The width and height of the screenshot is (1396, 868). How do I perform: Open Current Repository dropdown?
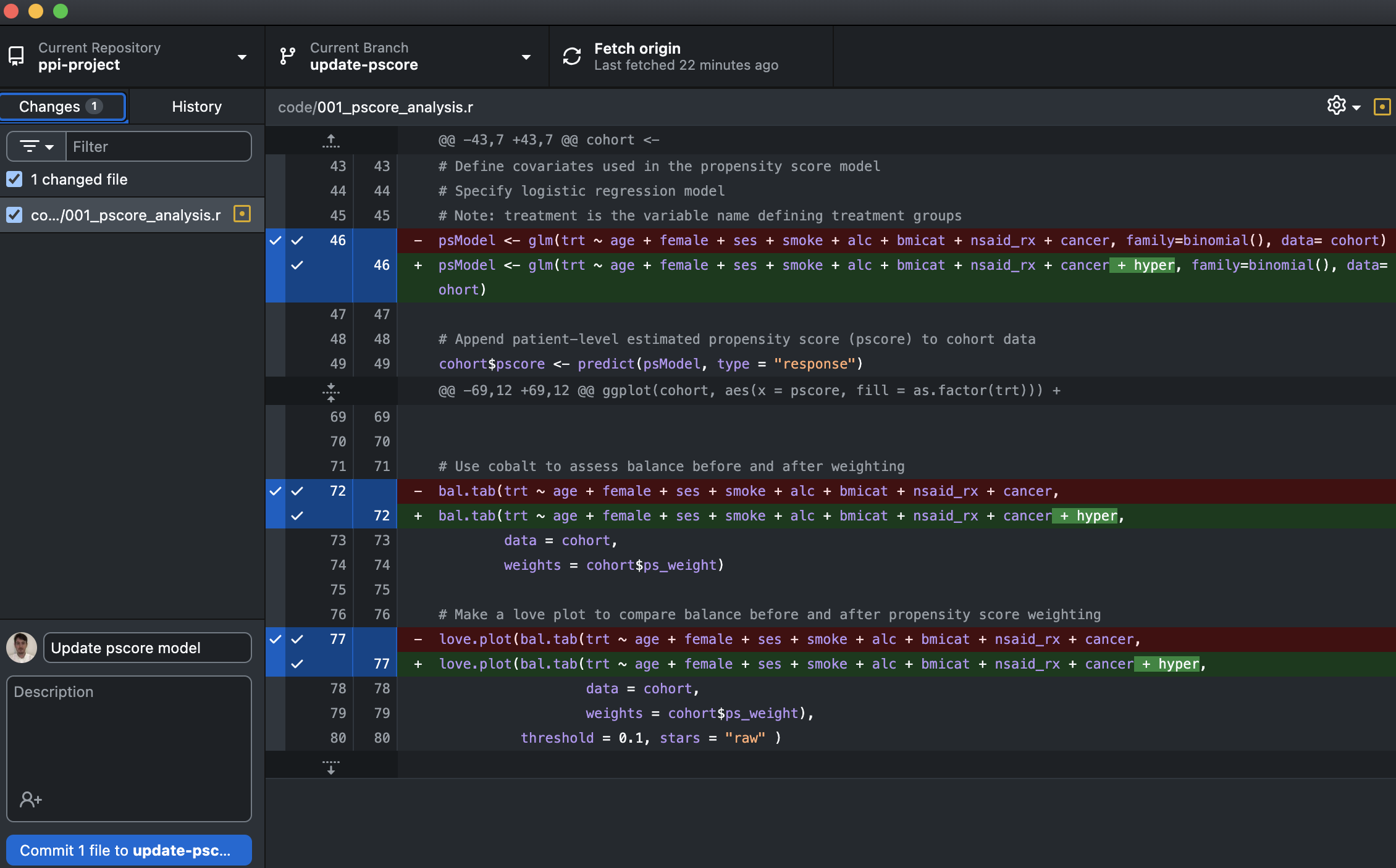pos(242,57)
